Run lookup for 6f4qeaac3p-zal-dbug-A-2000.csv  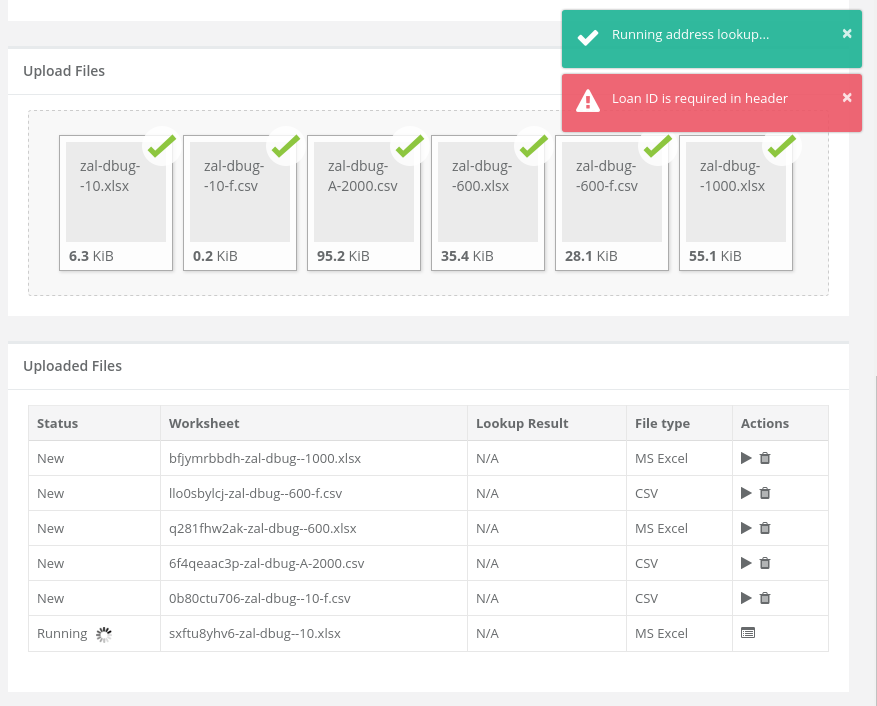click(x=746, y=563)
